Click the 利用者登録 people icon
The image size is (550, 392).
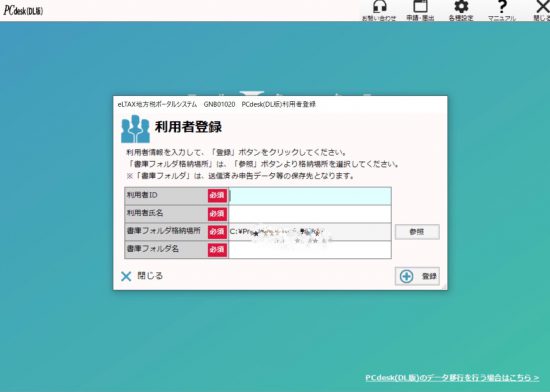[135, 129]
